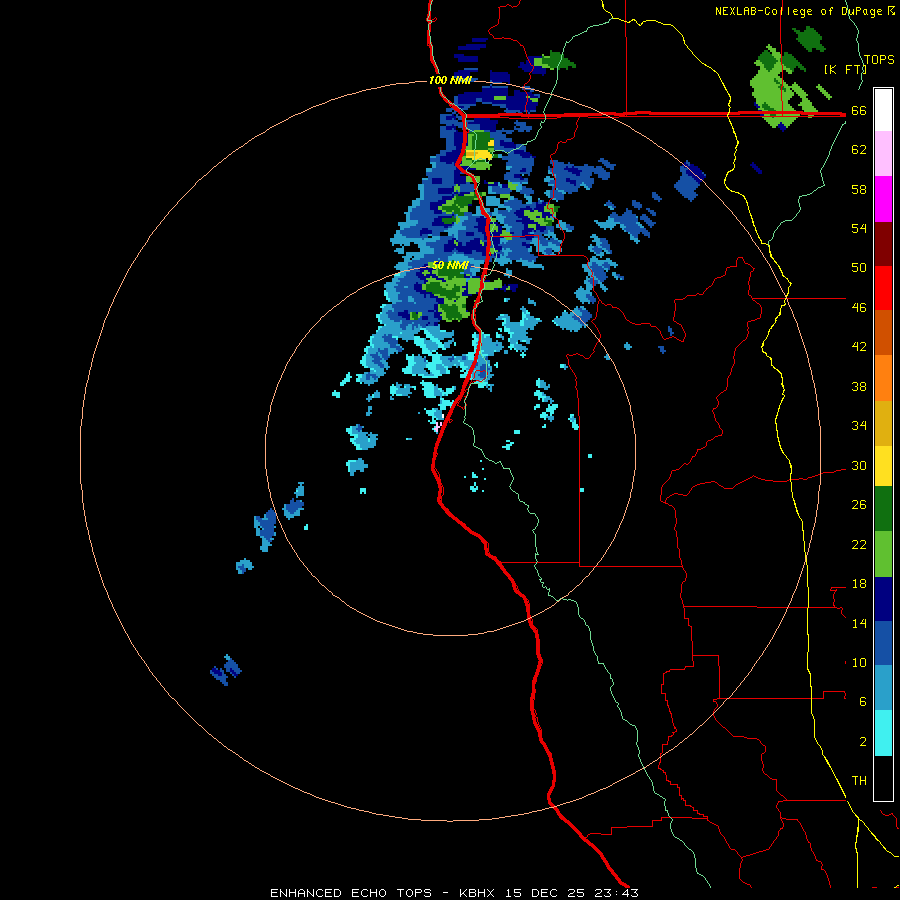Click the light green 22 kft legend swatch
900x900 pixels.
[x=883, y=556]
